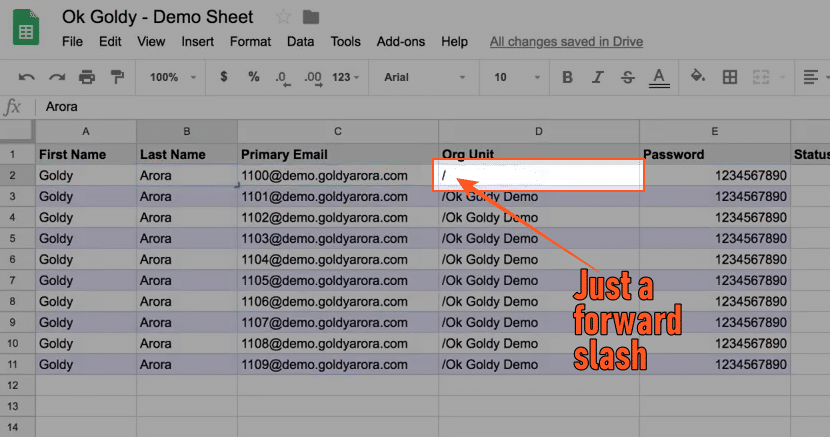This screenshot has width=830, height=437.
Task: Print the spreadsheet
Action: (87, 77)
